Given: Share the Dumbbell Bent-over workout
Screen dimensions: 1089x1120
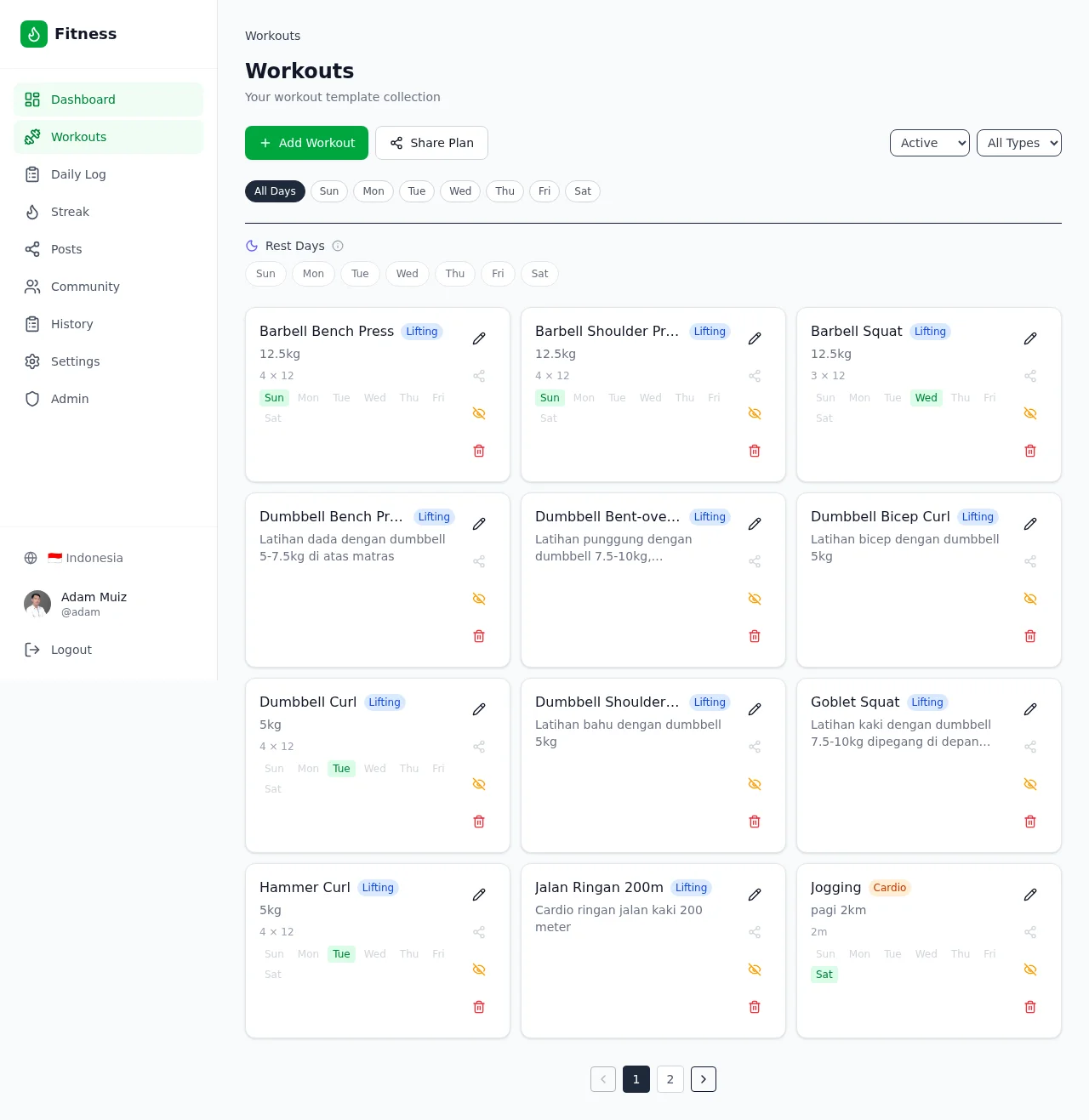Looking at the screenshot, I should pos(755,561).
